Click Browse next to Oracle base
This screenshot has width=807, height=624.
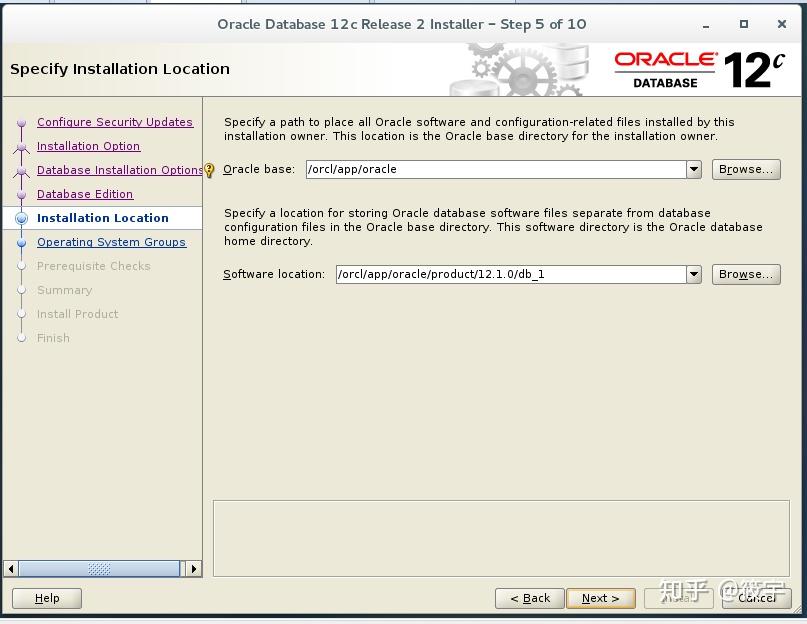[x=745, y=169]
